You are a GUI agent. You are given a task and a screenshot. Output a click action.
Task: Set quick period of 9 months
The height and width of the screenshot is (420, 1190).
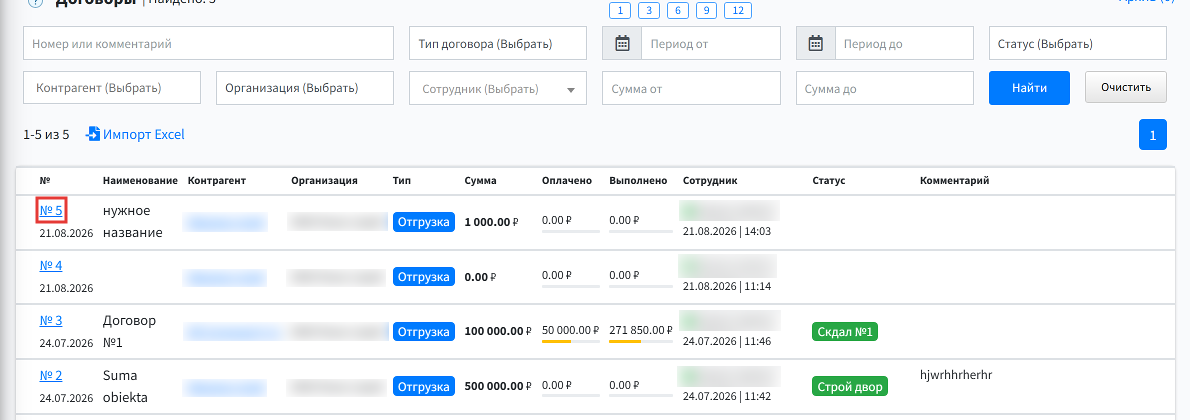(707, 11)
